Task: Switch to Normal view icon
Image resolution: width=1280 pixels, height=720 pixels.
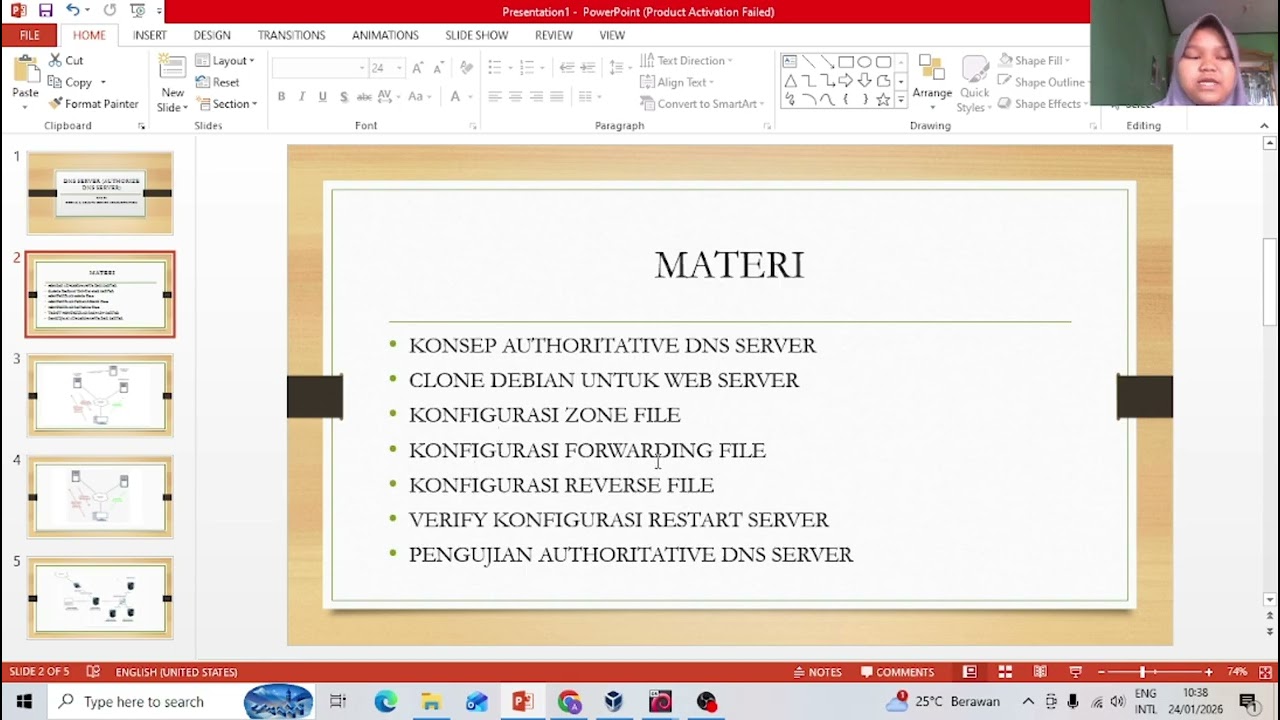Action: pos(970,672)
